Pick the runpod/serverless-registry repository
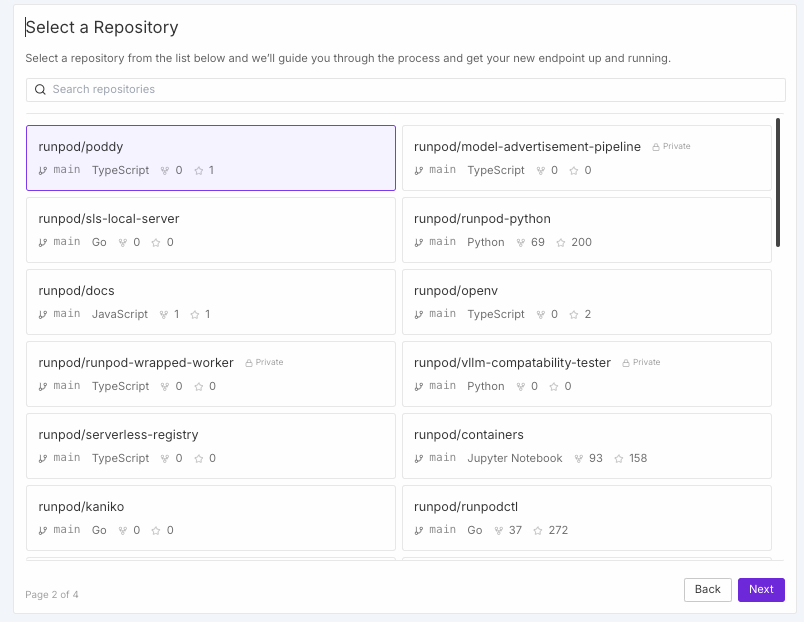The image size is (804, 622). [x=210, y=445]
